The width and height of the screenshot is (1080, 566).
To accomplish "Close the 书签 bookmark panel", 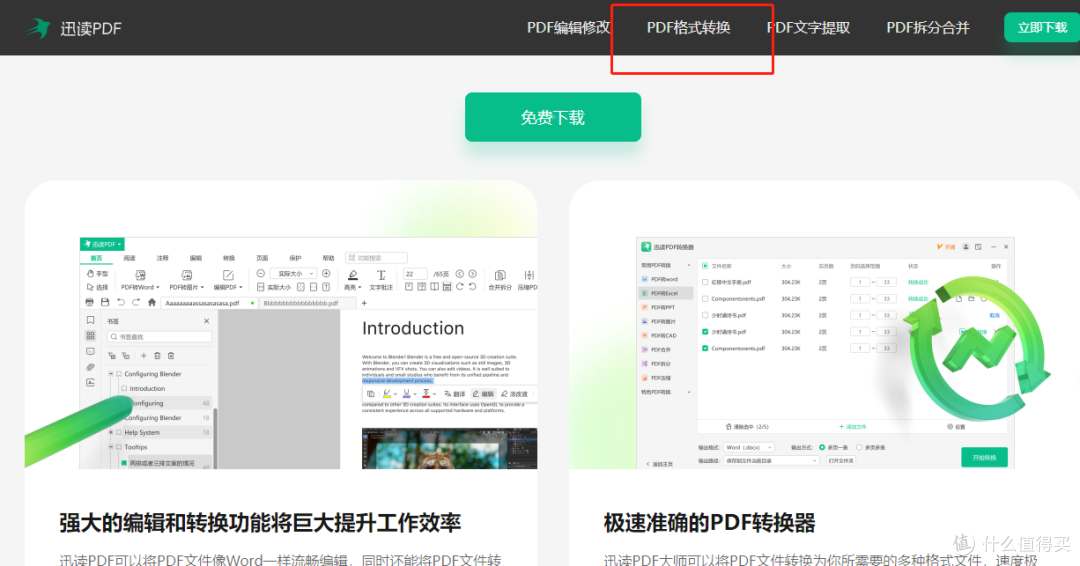I will point(207,321).
